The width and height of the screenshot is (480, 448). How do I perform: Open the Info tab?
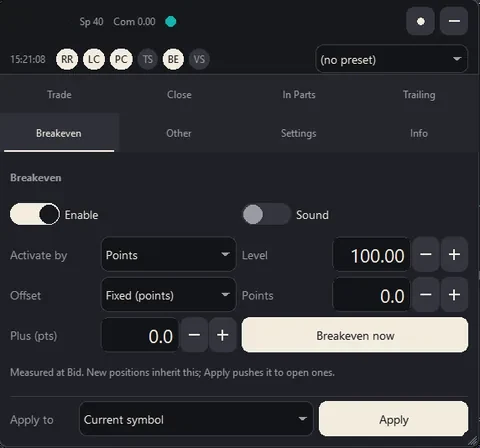pos(419,133)
